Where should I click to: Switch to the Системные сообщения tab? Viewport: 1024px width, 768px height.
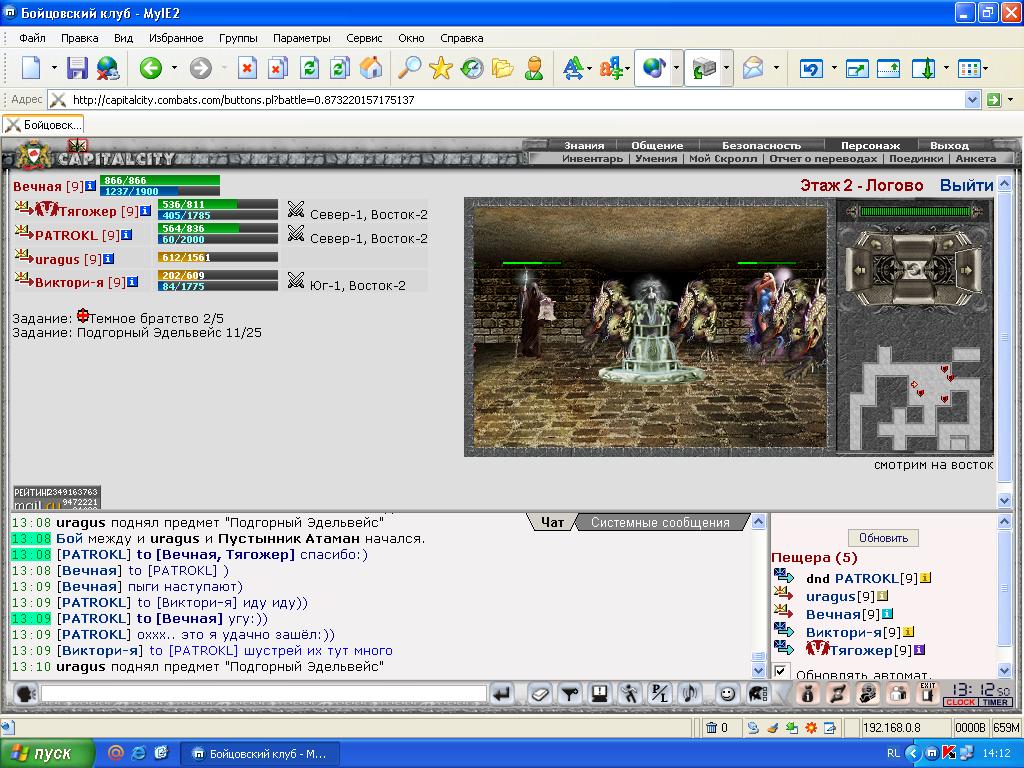(x=660, y=522)
